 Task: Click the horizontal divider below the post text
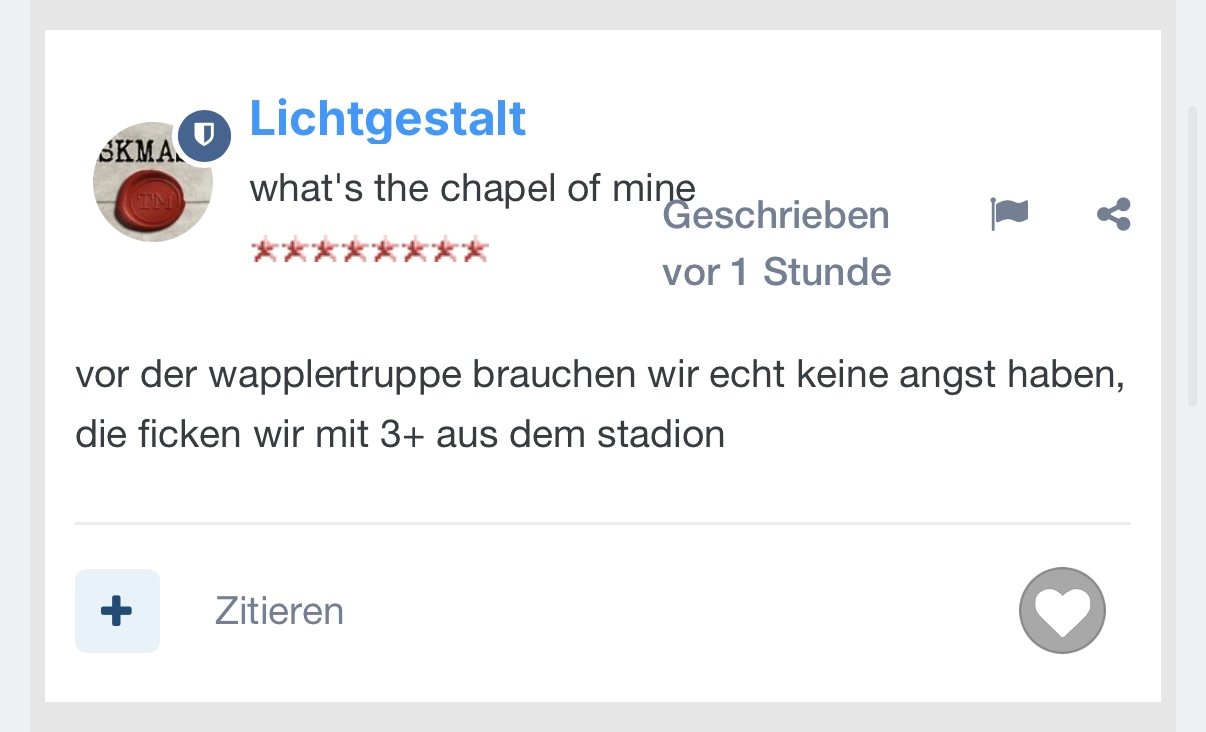[x=602, y=523]
